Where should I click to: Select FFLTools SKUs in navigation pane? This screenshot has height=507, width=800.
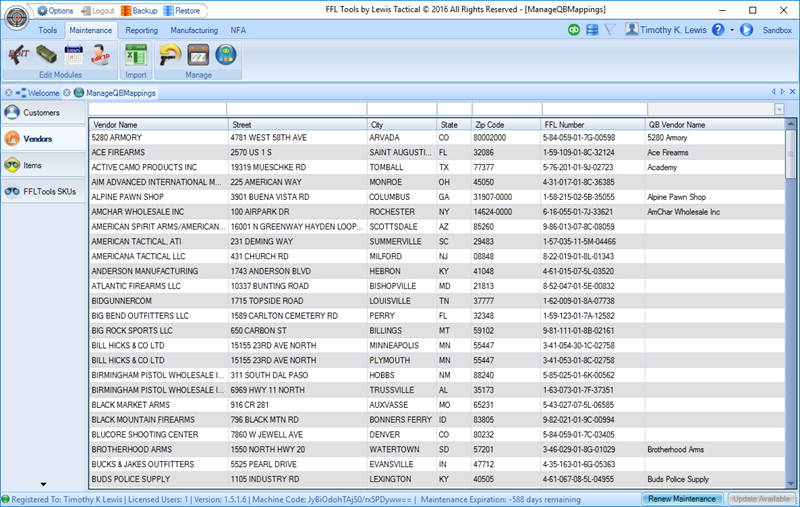point(43,191)
